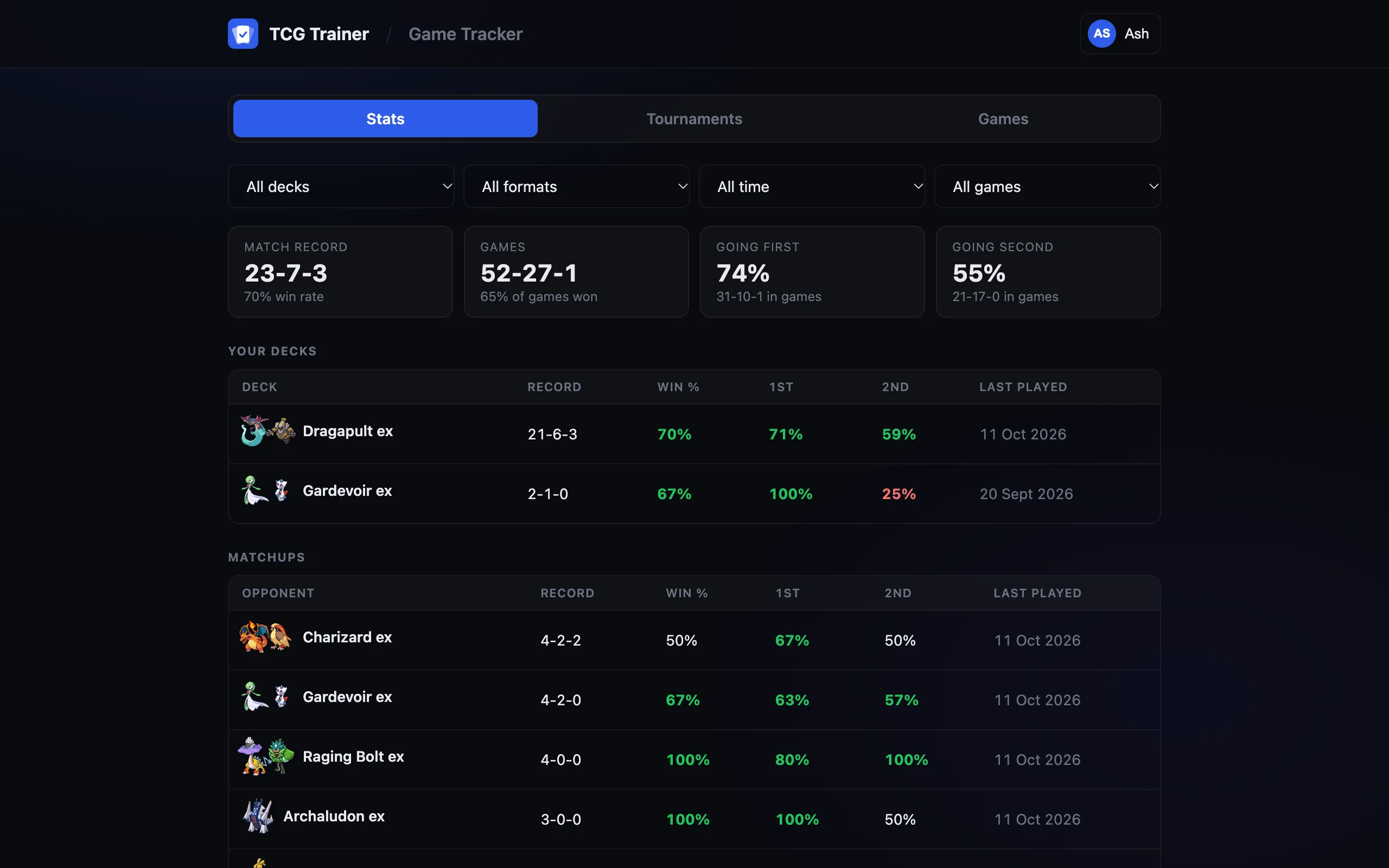Click the 20 Sept 2026 last played date
Viewport: 1389px width, 868px height.
click(x=1026, y=494)
